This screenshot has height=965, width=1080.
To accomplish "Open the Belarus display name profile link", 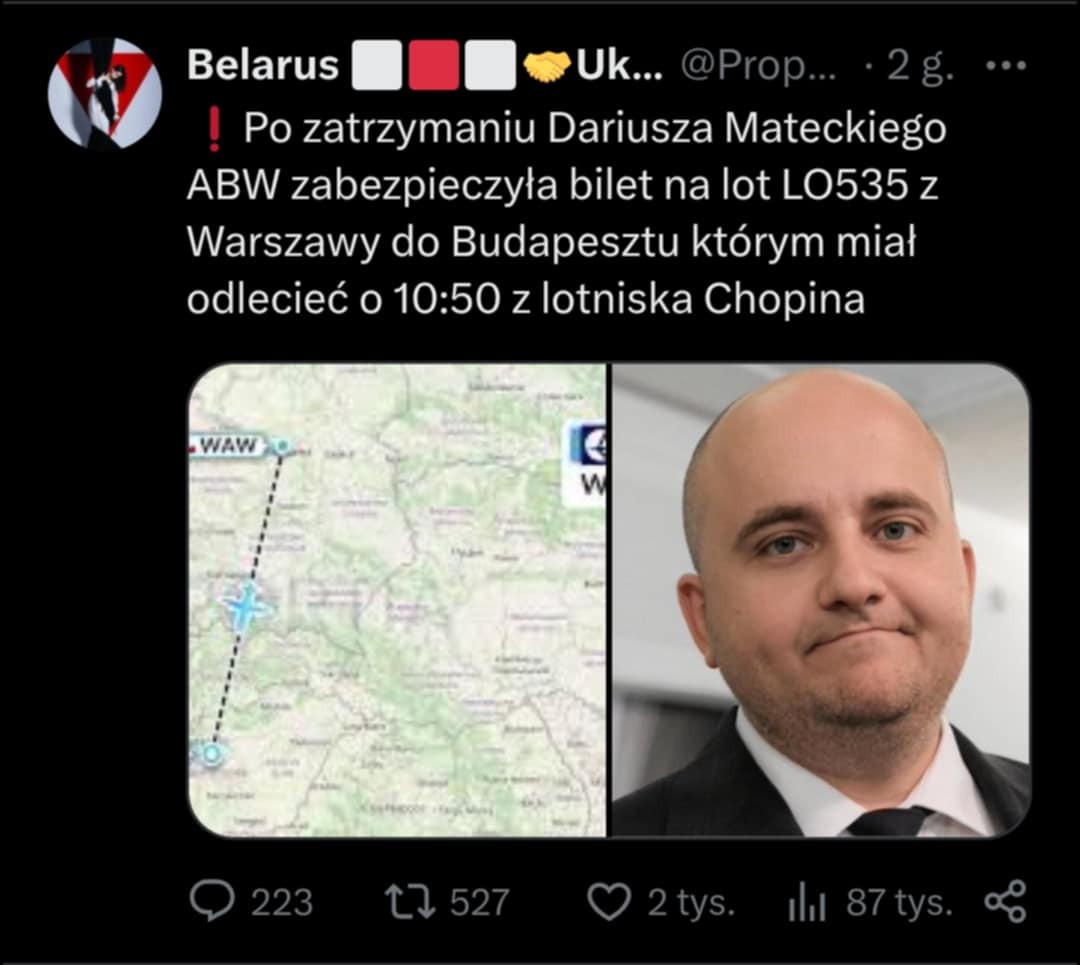I will [262, 65].
